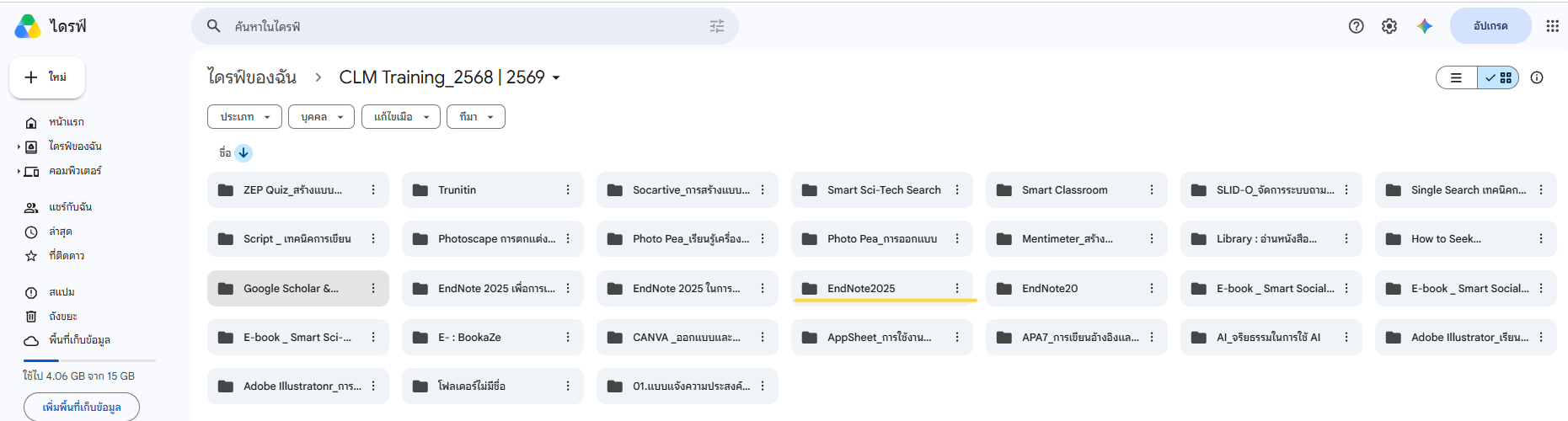The image size is (1568, 421).
Task: Select the Adobe Illustratonr folder
Action: point(298,386)
